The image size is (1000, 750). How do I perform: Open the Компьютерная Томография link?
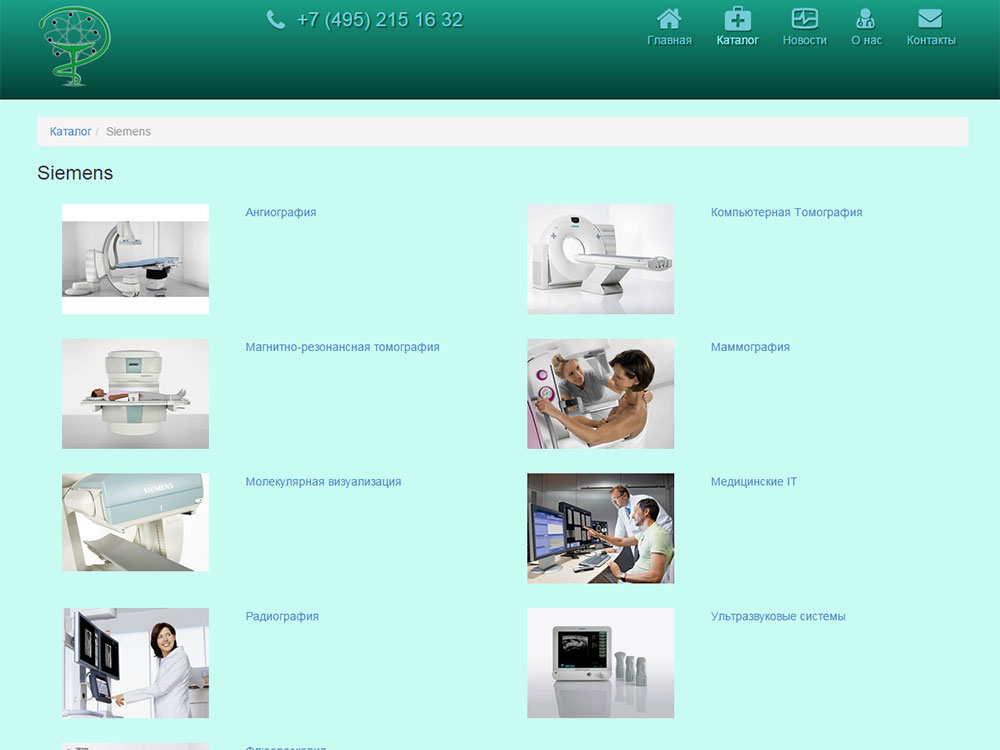786,212
